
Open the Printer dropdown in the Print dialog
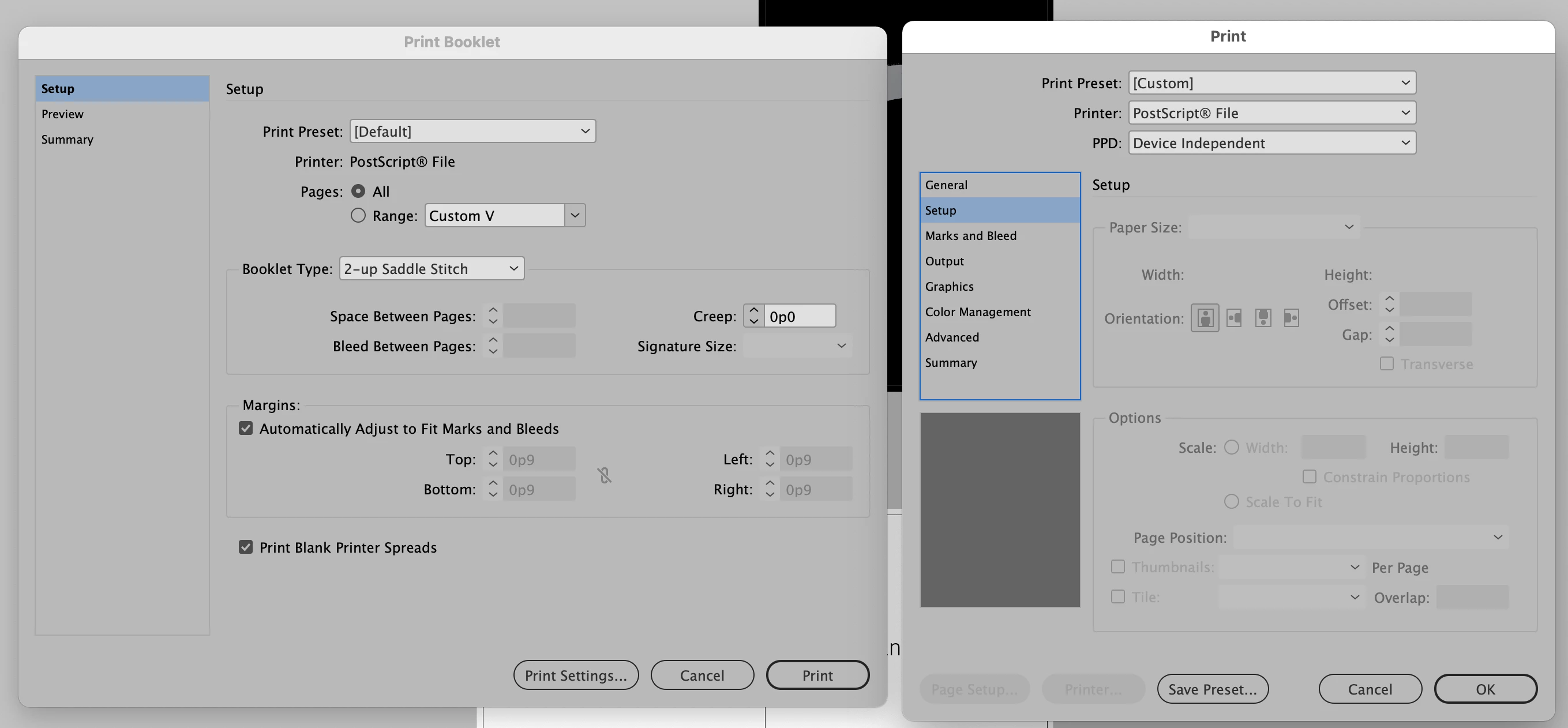1271,113
